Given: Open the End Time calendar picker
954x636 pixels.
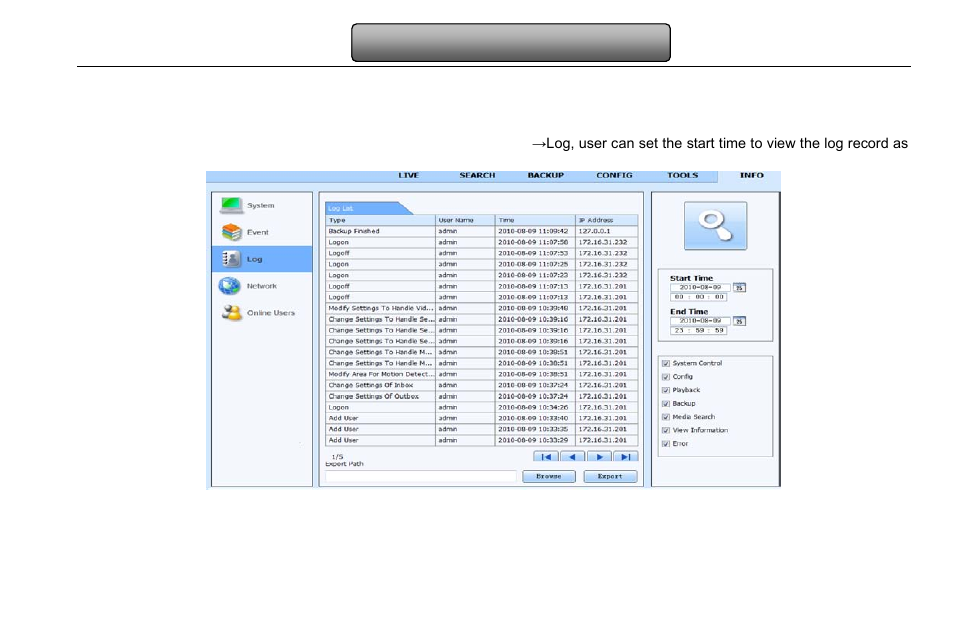Looking at the screenshot, I should 739,321.
